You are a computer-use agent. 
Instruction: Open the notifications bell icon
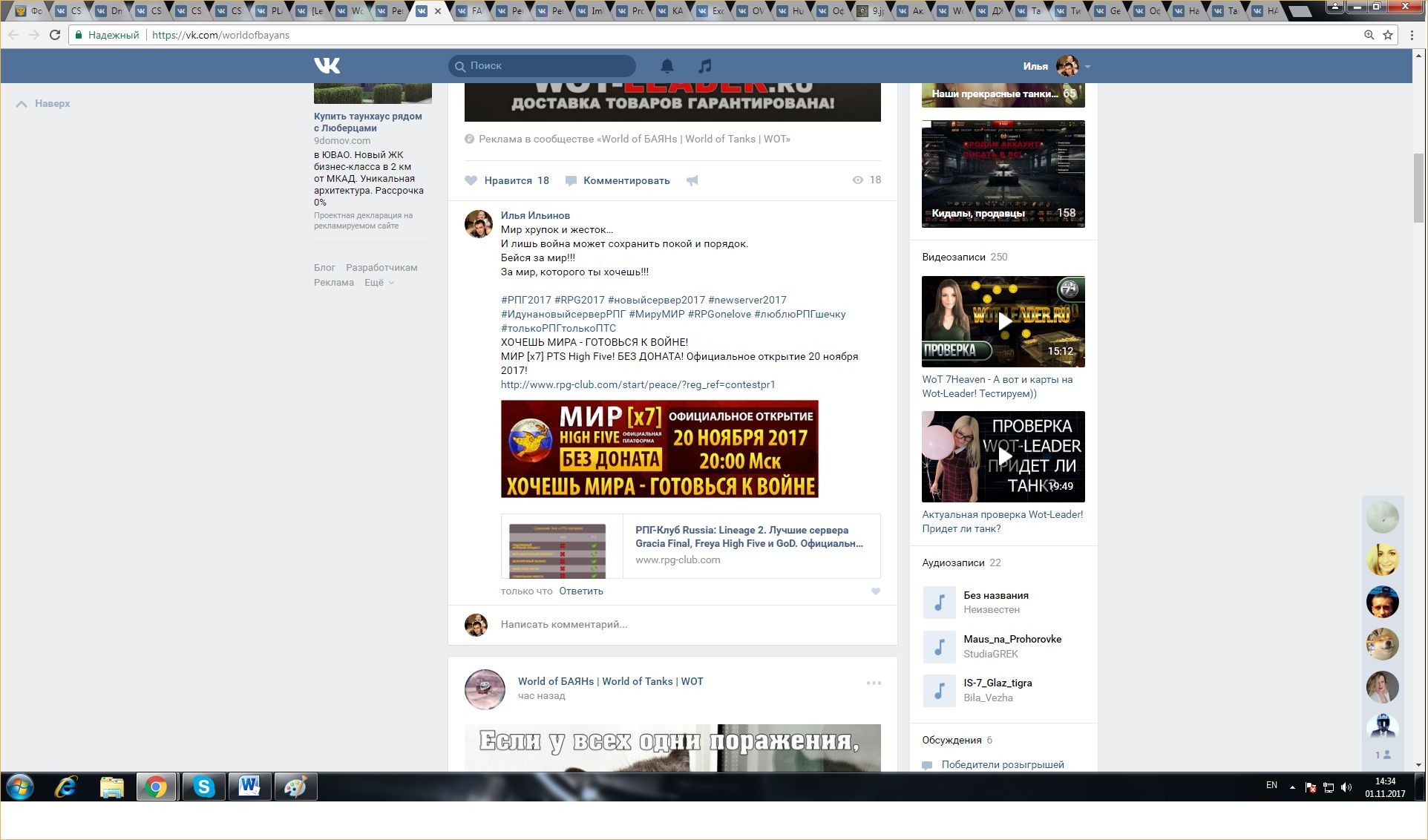coord(667,66)
